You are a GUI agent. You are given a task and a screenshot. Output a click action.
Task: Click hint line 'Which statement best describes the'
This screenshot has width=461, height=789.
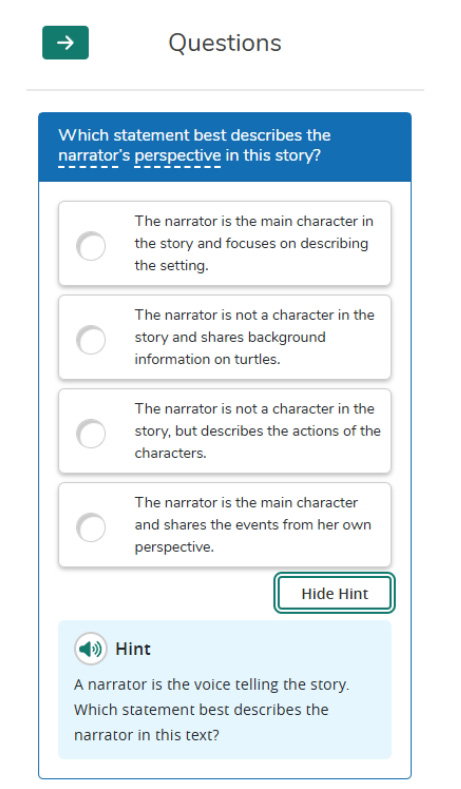pos(201,710)
